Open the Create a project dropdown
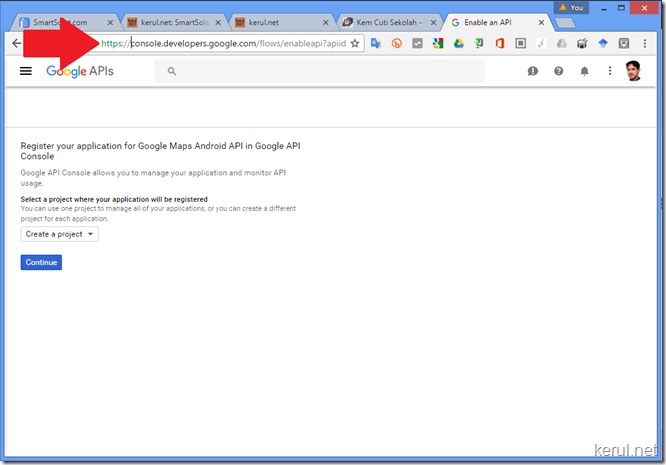This screenshot has height=465, width=666. (x=59, y=234)
